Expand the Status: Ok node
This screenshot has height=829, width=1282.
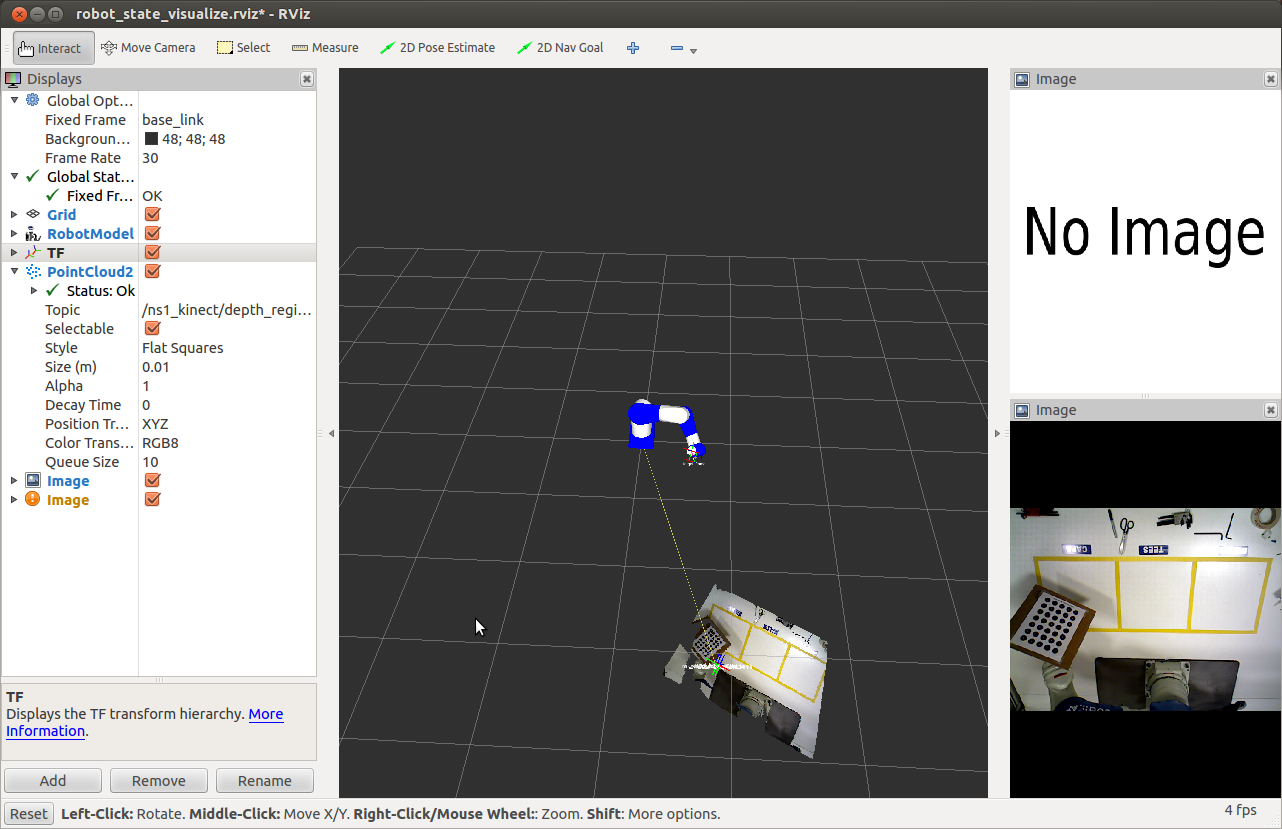tap(34, 291)
